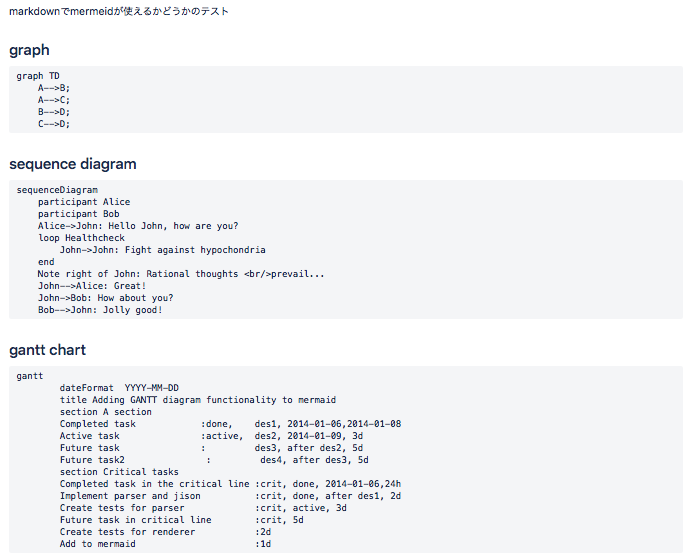Screen dimensions: 694x559
Task: Click the intro text about mermaid test
Action: 119,12
